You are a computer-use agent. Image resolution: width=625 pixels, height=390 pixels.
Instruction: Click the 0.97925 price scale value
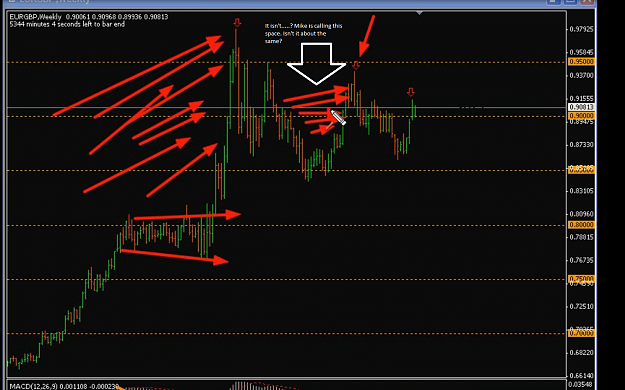(582, 29)
